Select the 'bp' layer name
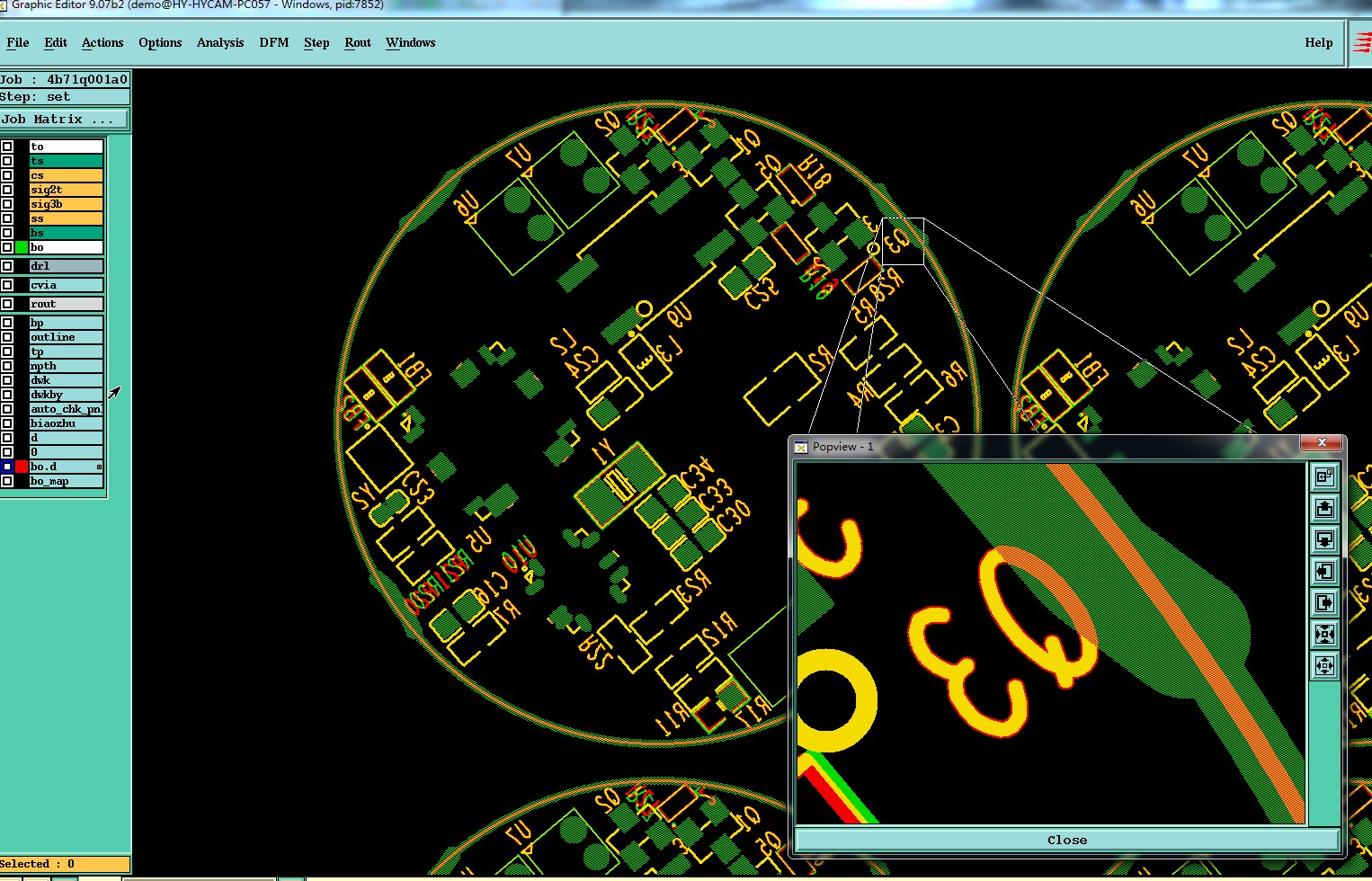The width and height of the screenshot is (1372, 881). [x=67, y=323]
